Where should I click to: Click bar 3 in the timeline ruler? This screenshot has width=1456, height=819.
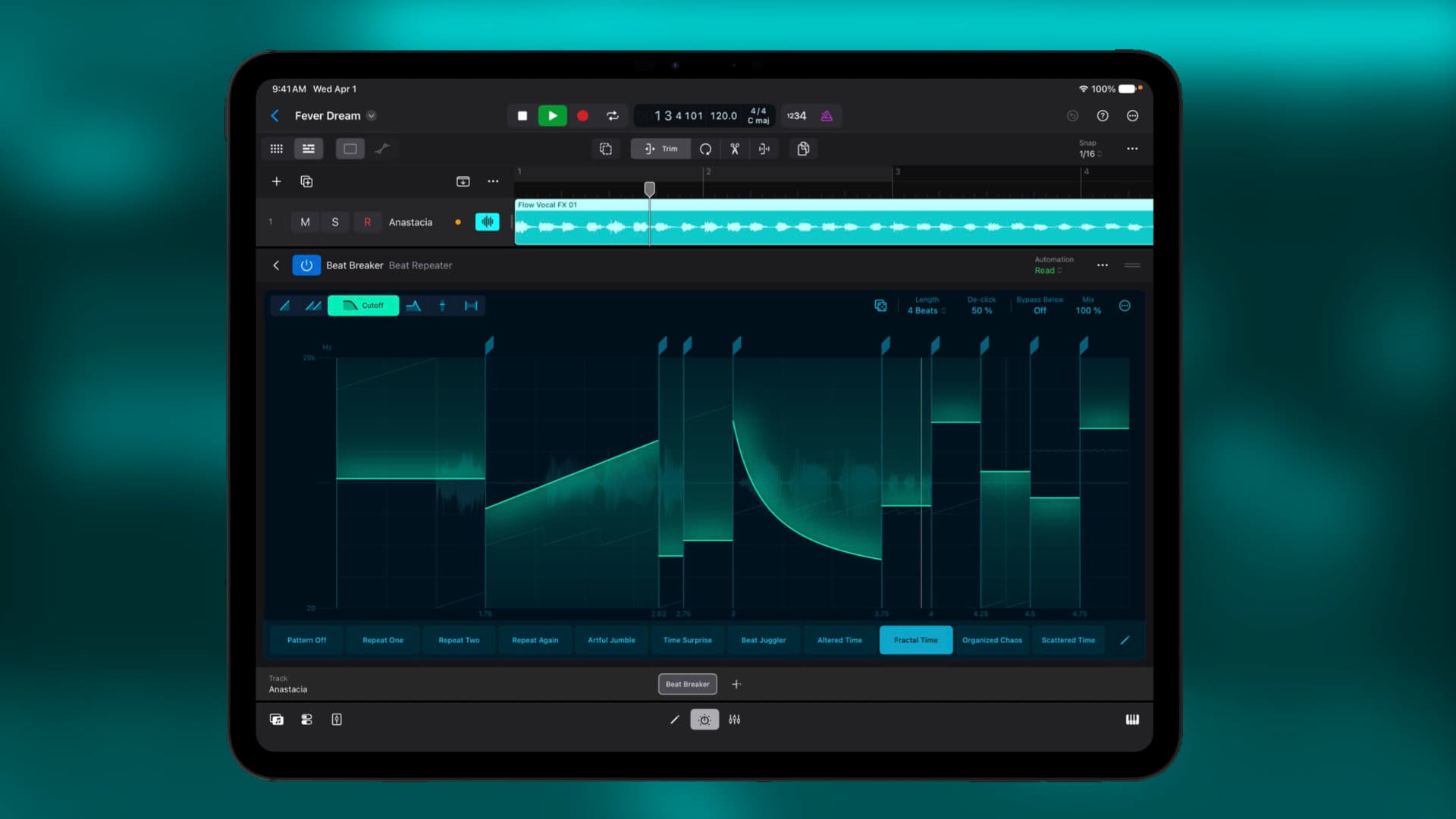coord(897,172)
